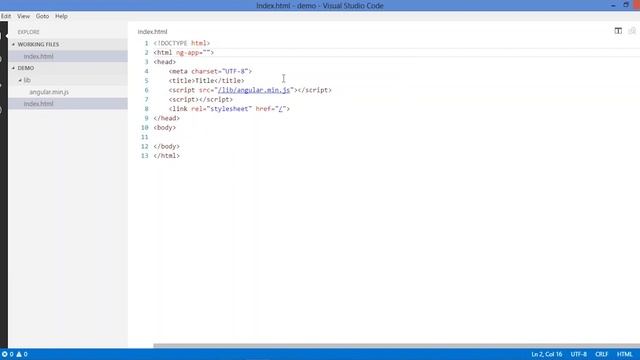Click the <title>Title</title> line
640x360 pixels.
207,81
